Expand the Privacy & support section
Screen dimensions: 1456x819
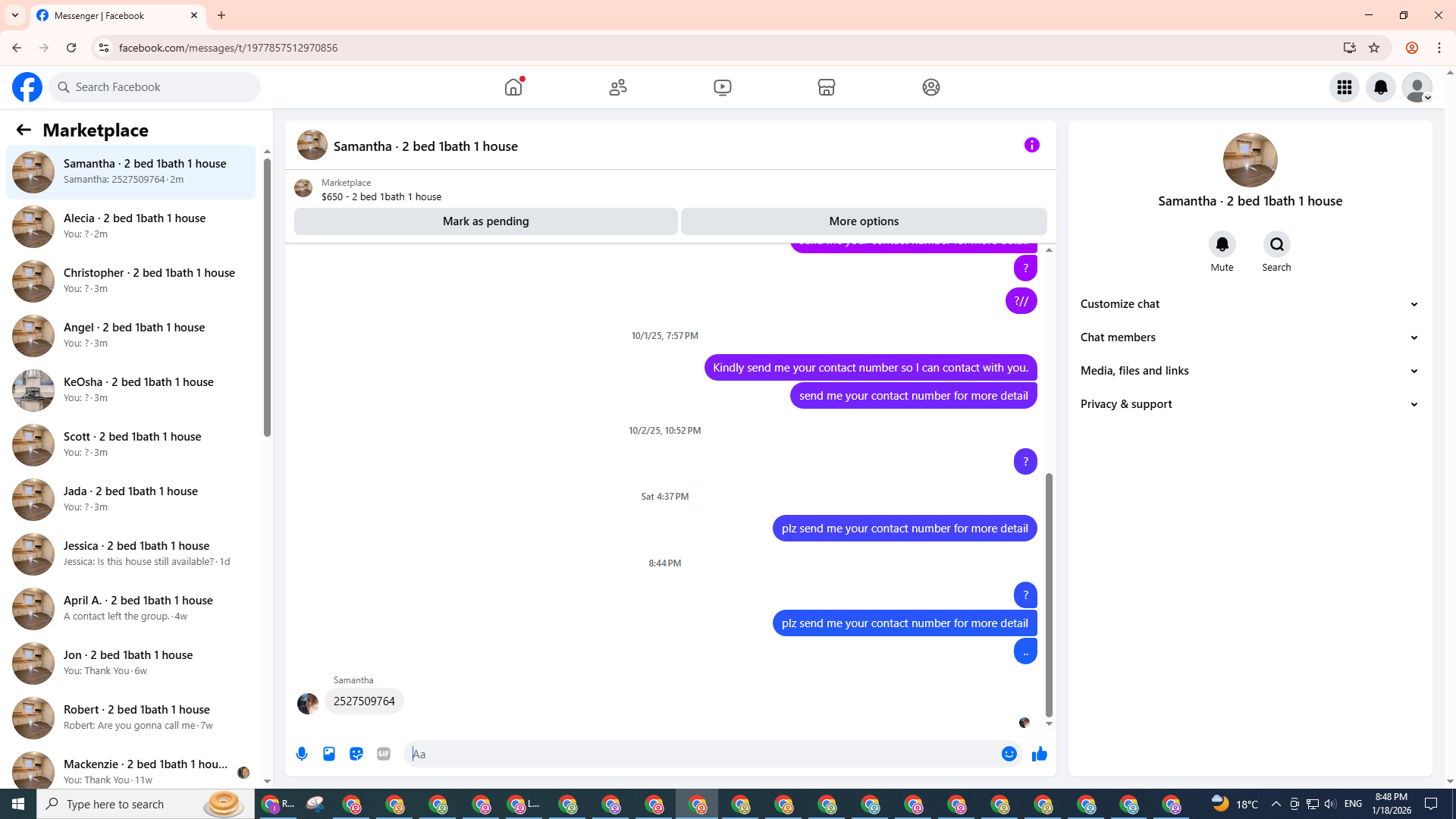(1249, 404)
